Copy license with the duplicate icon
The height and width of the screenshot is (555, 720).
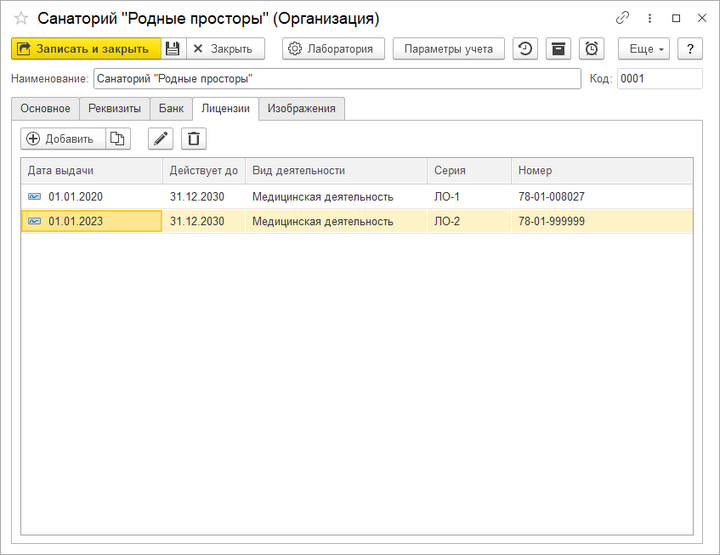point(118,139)
